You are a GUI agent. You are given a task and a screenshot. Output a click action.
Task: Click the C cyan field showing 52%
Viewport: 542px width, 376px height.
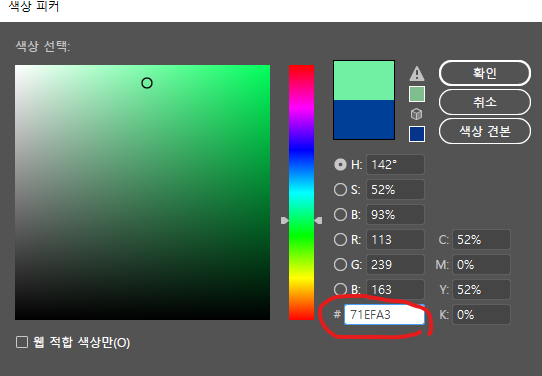pos(481,239)
